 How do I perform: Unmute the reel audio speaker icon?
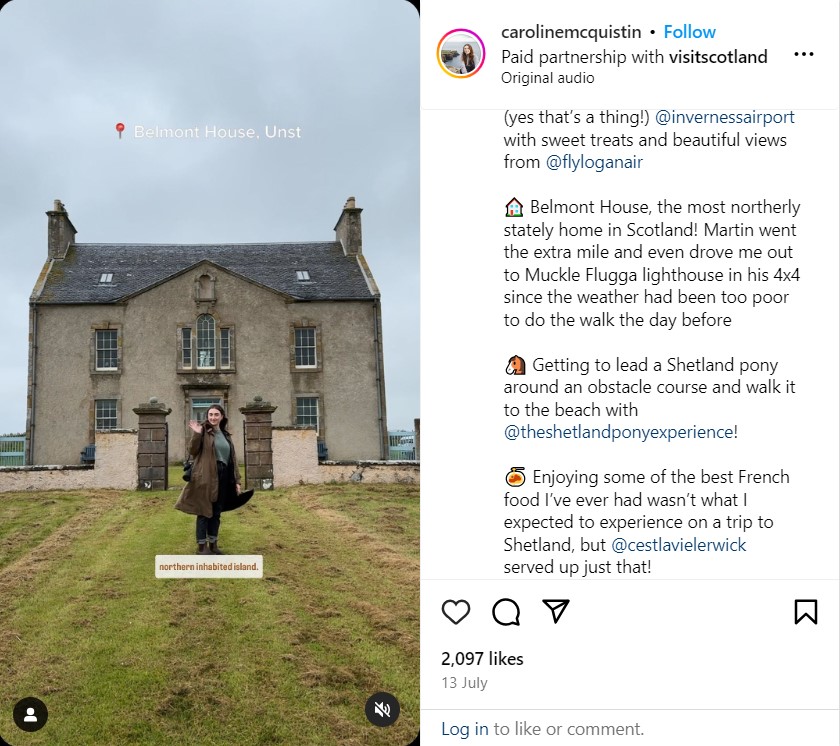(x=382, y=710)
